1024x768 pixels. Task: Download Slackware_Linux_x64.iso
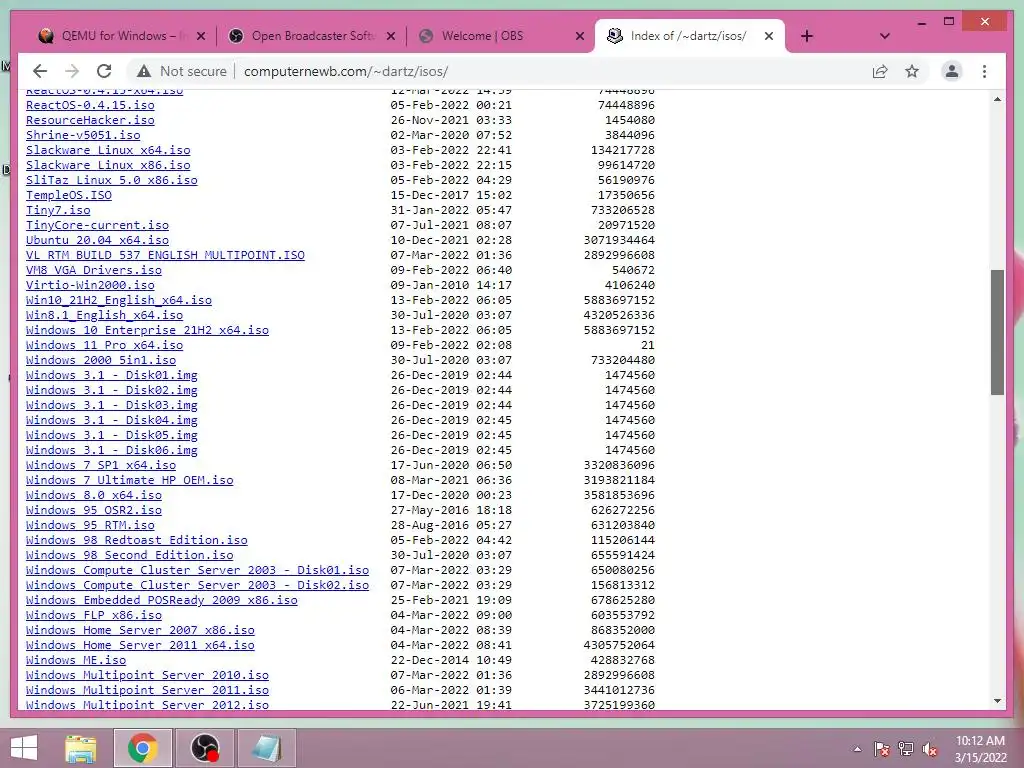pos(108,150)
